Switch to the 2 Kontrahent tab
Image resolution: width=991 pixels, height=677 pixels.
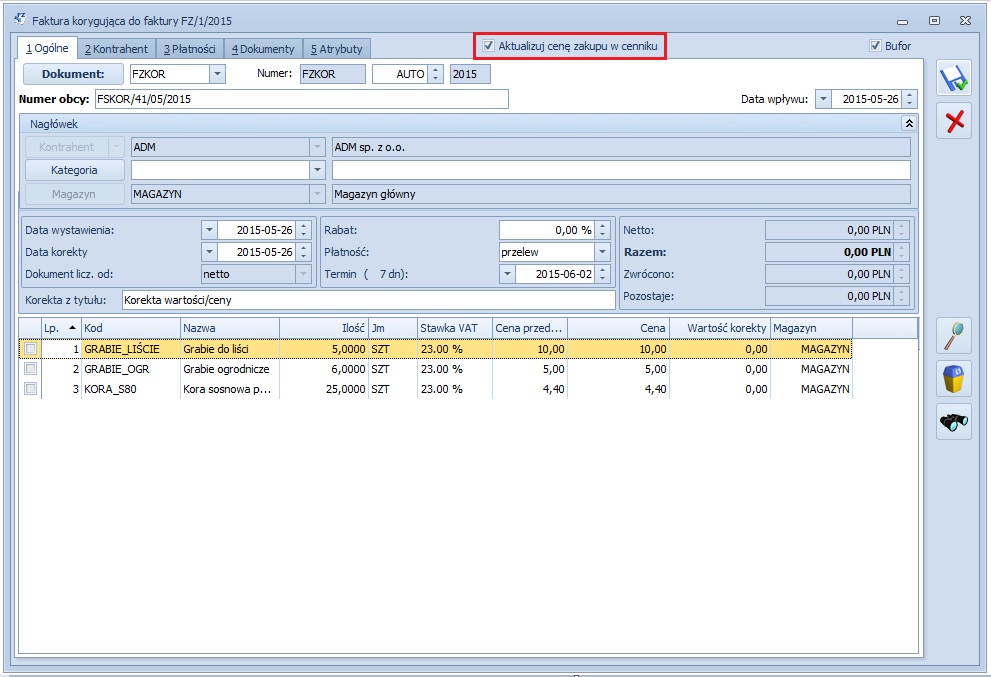[x=116, y=49]
